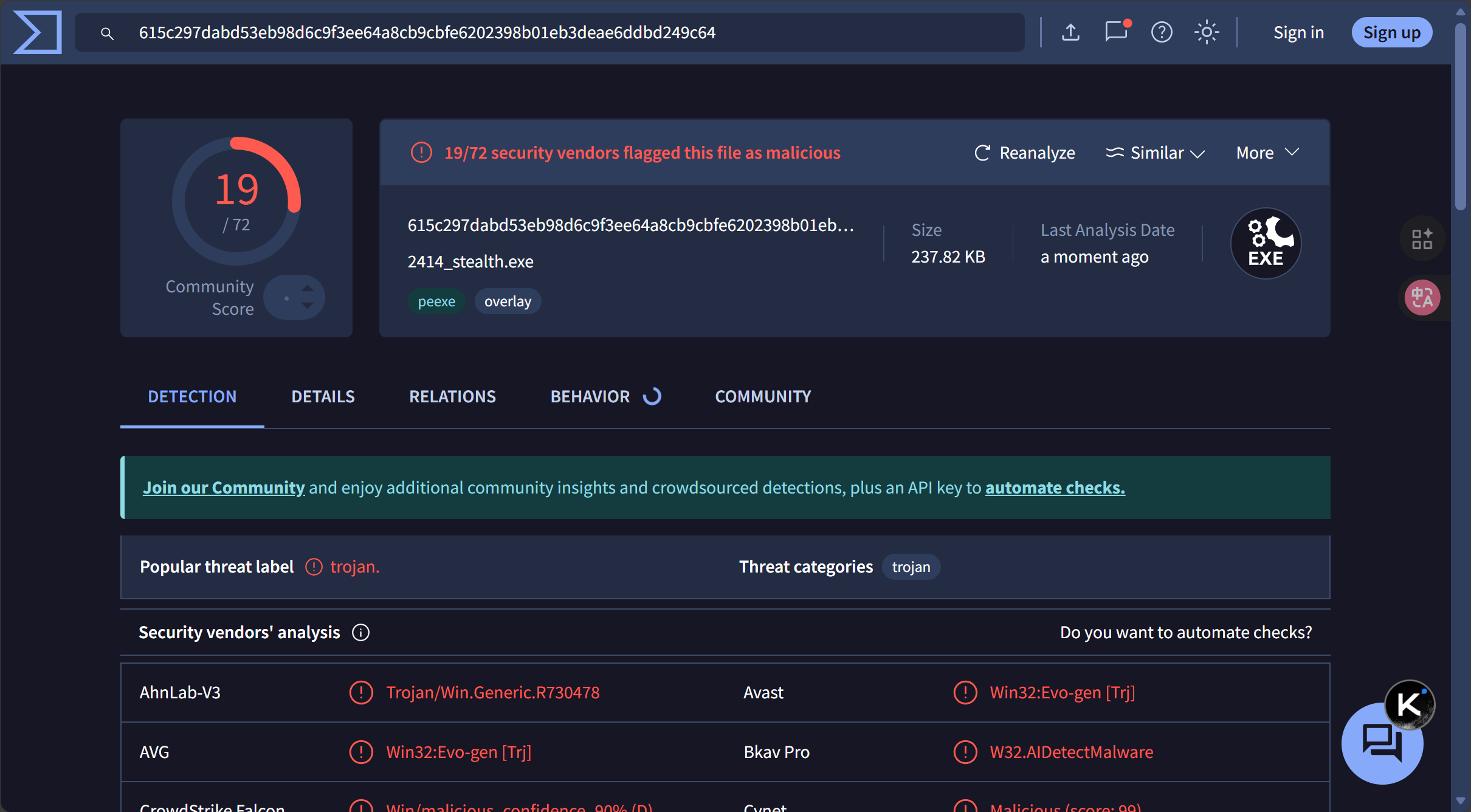Toggle the light/dark theme sun icon
Viewport: 1471px width, 812px height.
[1207, 32]
